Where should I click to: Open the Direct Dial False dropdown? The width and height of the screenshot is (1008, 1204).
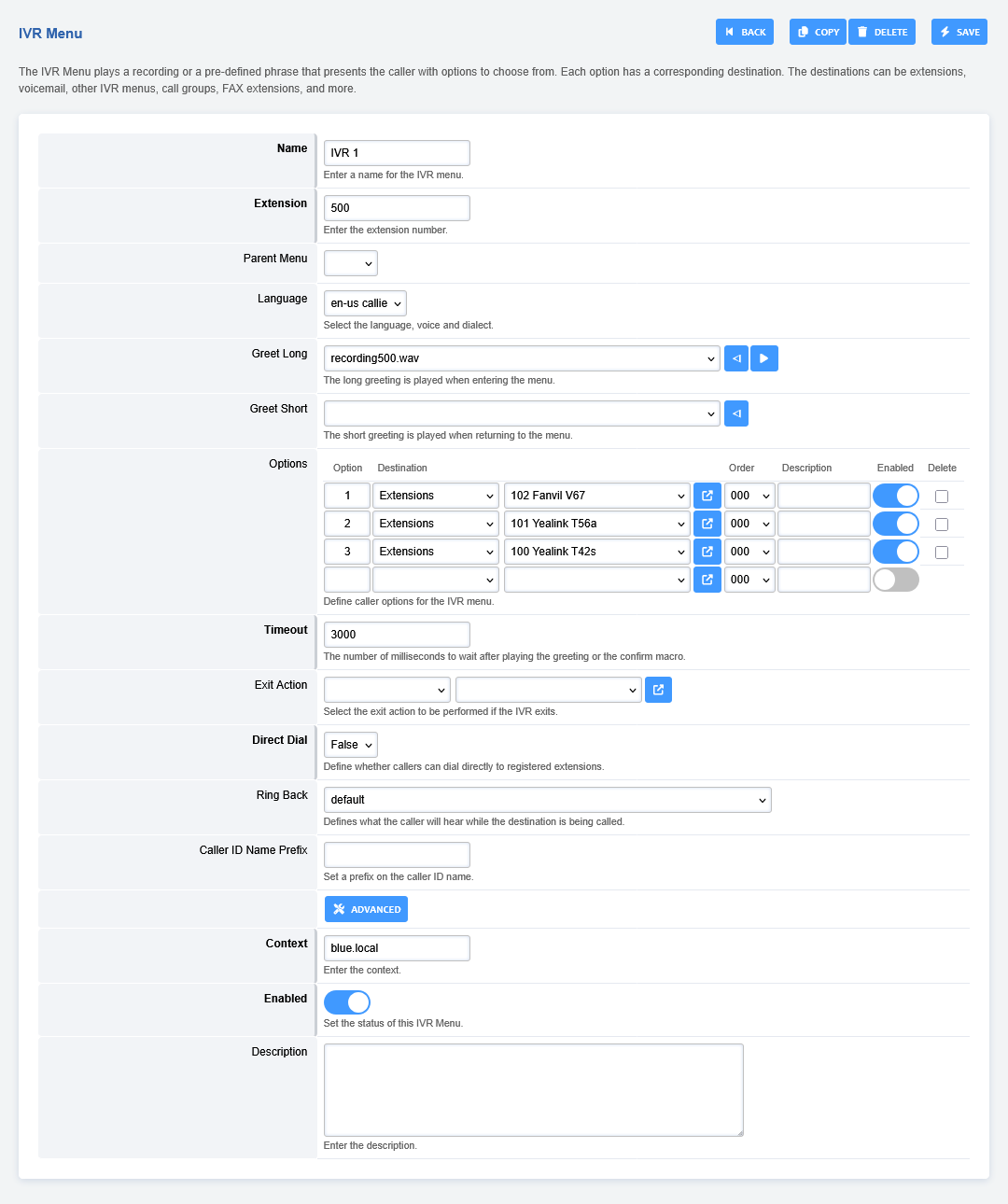350,745
